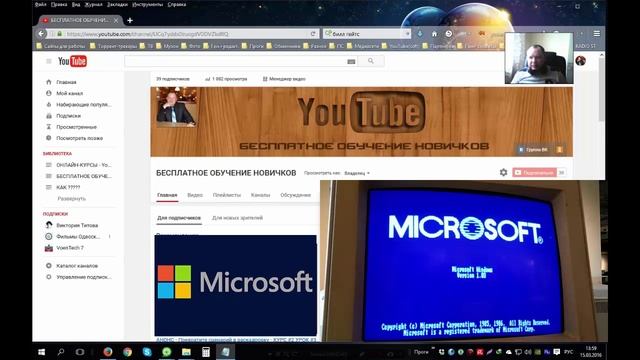Open the Музон bookmark folder
640x360 pixels.
pos(167,46)
